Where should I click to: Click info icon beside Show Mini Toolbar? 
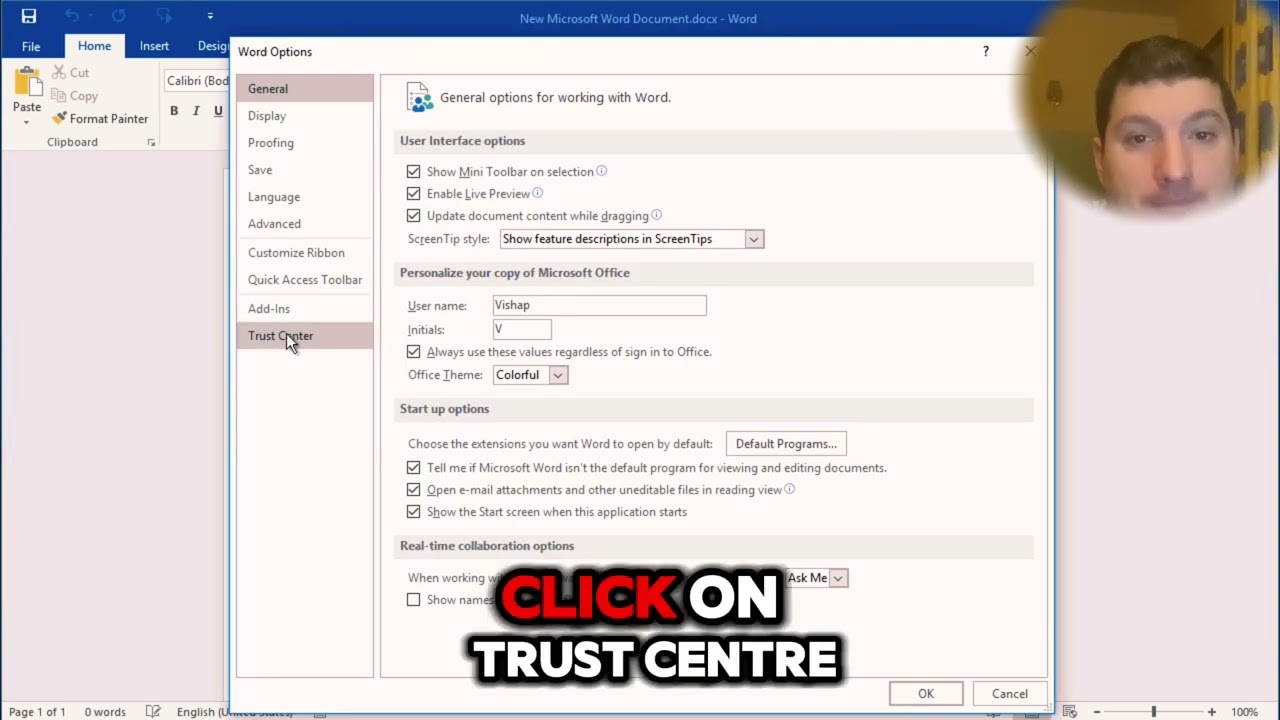601,171
